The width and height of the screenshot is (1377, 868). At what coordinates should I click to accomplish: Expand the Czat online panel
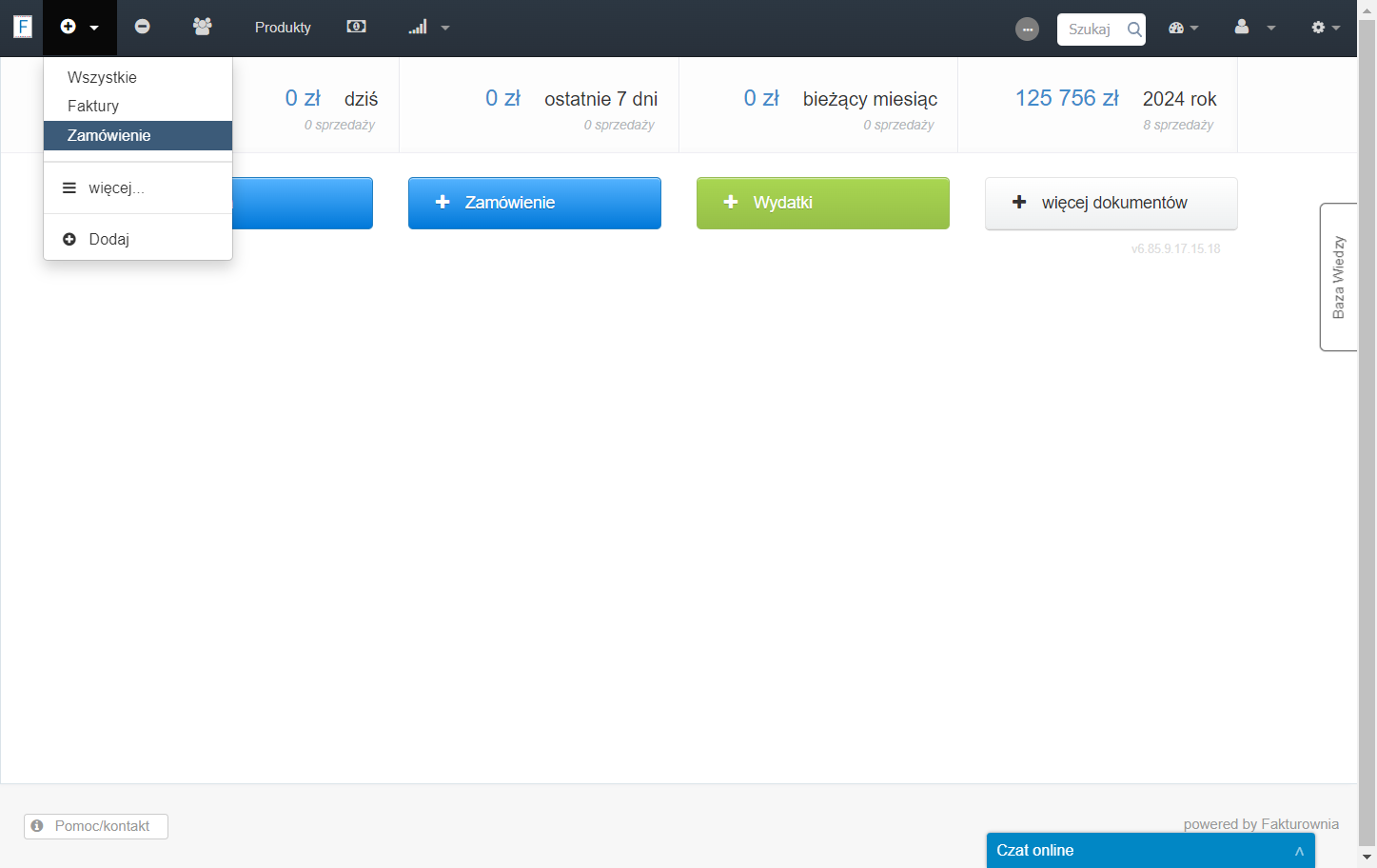[1151, 850]
